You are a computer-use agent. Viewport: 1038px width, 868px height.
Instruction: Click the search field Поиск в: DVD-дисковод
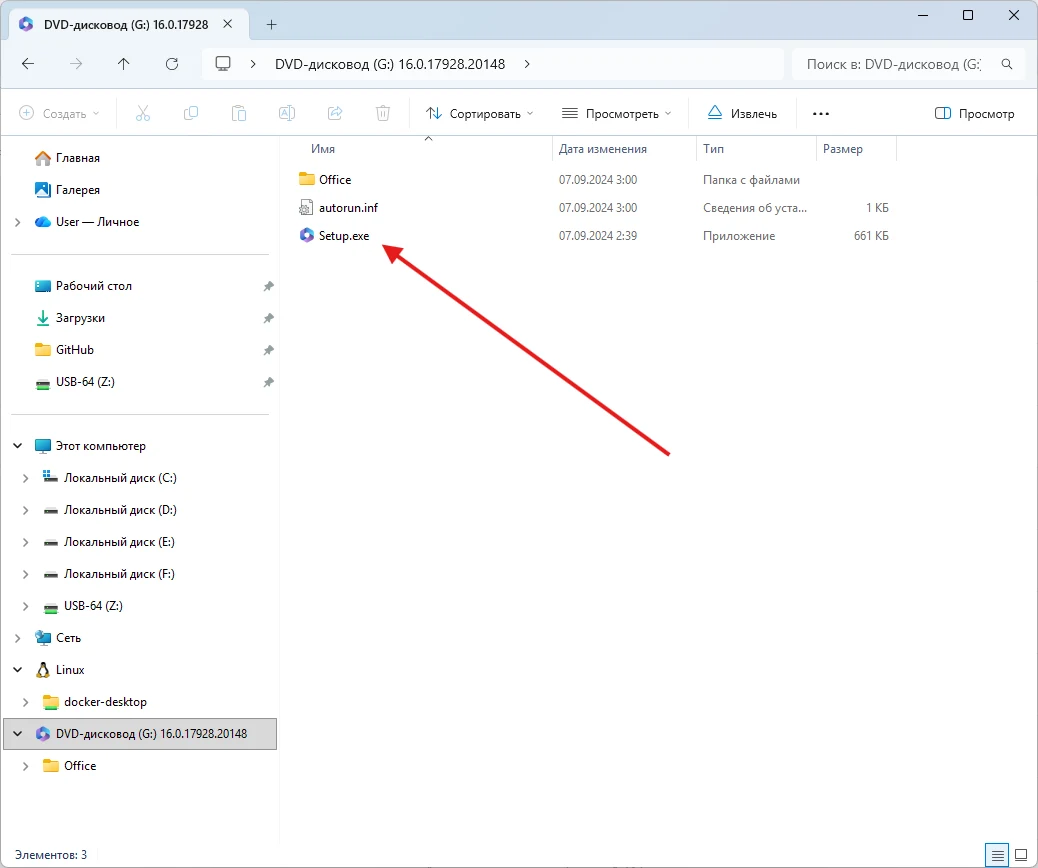894,64
